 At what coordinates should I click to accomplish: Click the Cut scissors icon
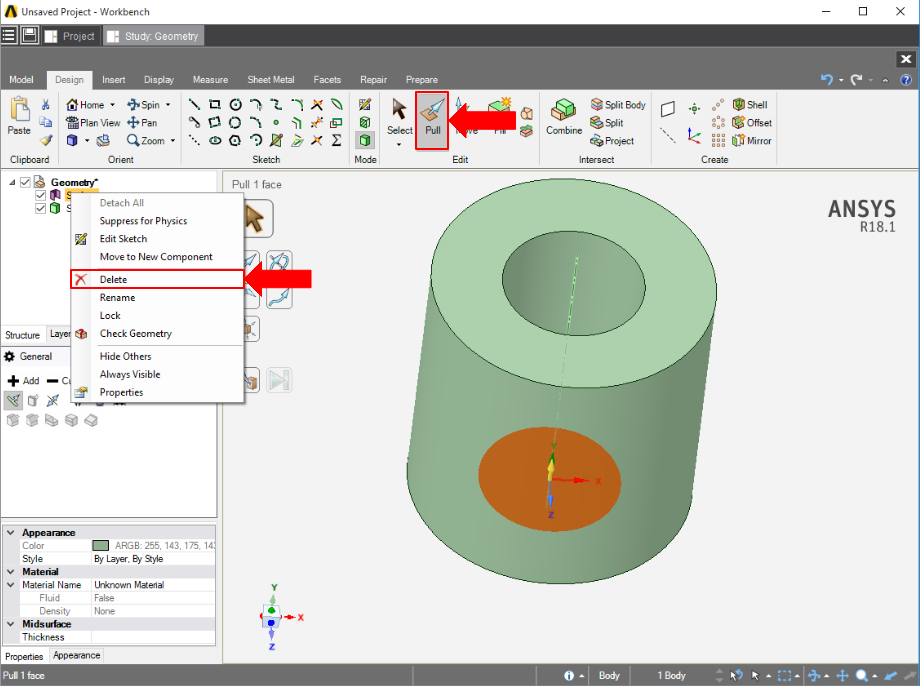[x=46, y=104]
